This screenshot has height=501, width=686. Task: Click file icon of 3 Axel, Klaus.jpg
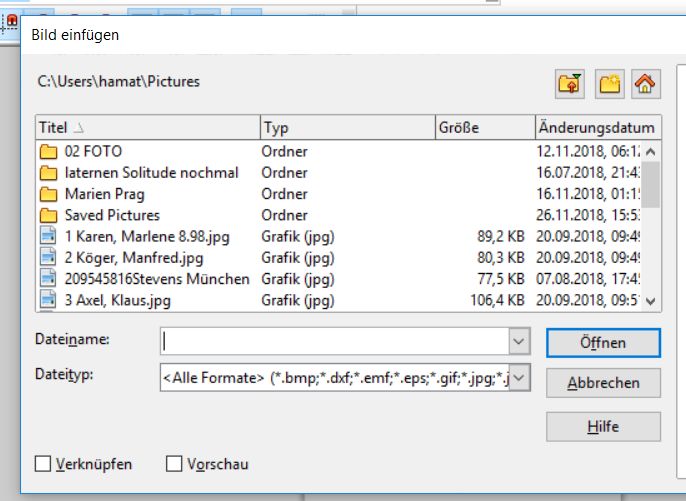point(48,299)
